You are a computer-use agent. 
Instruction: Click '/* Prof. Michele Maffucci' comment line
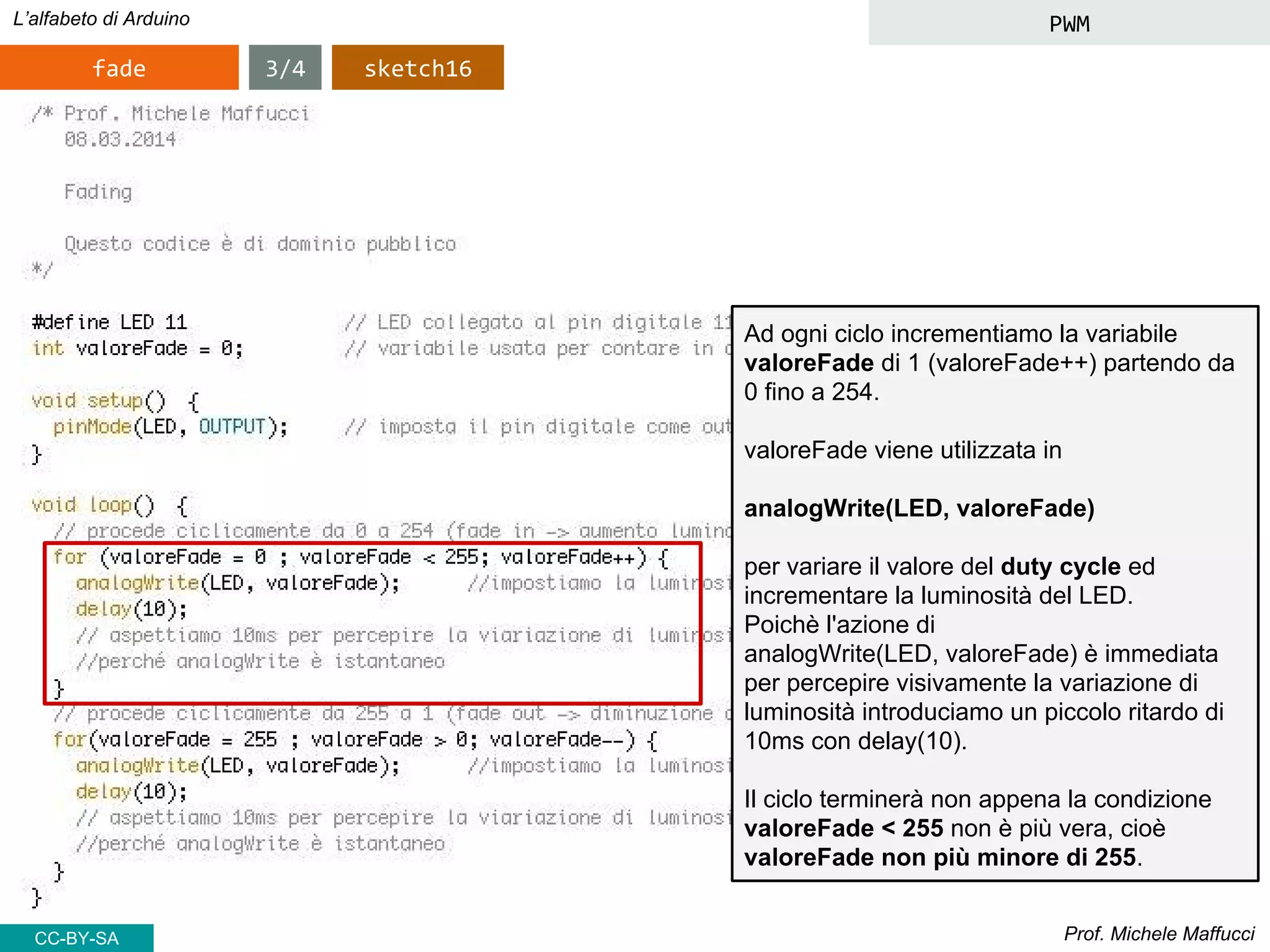171,113
